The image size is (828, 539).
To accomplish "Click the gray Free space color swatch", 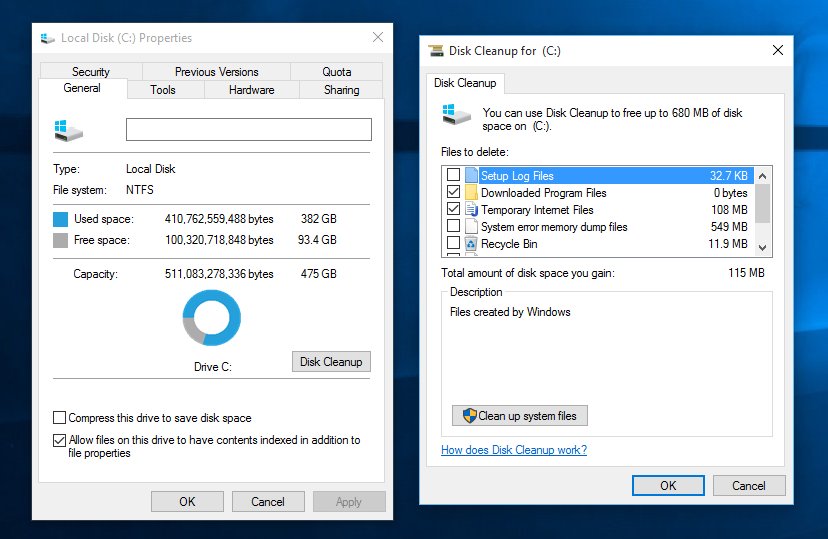I will click(x=61, y=241).
